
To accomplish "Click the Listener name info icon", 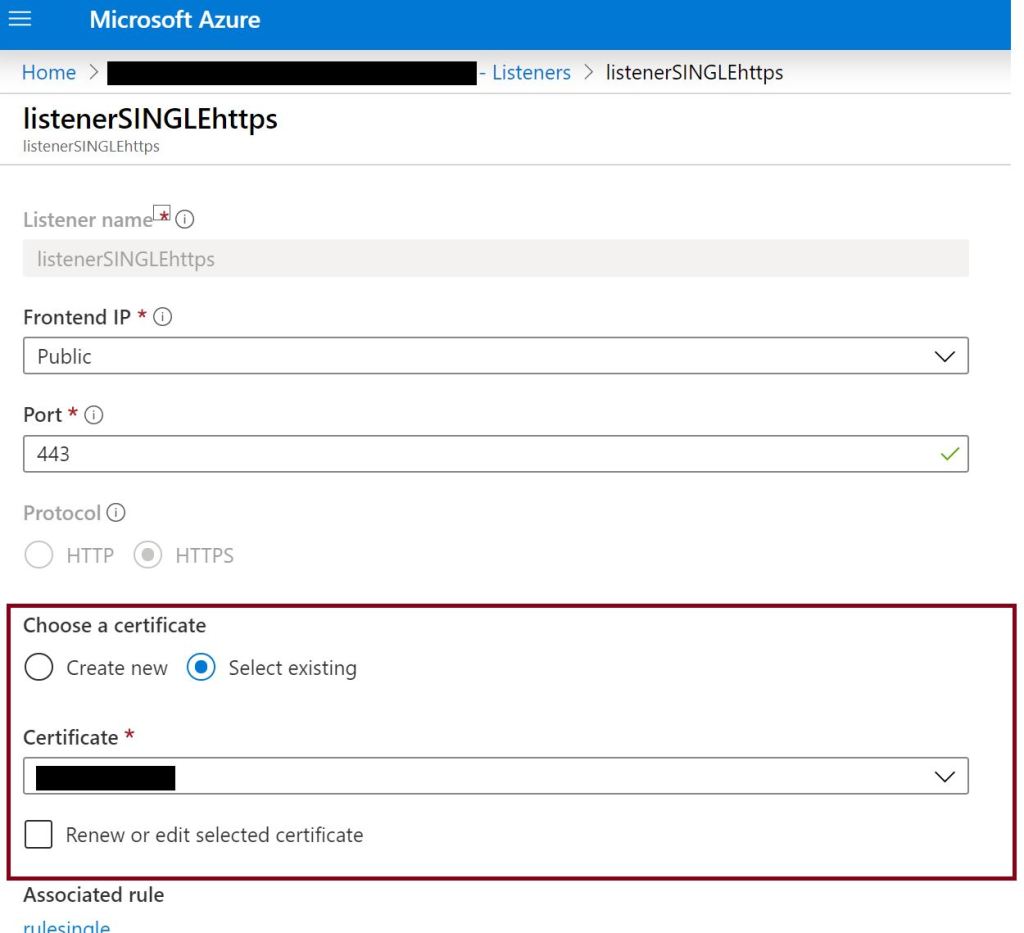I will [184, 219].
